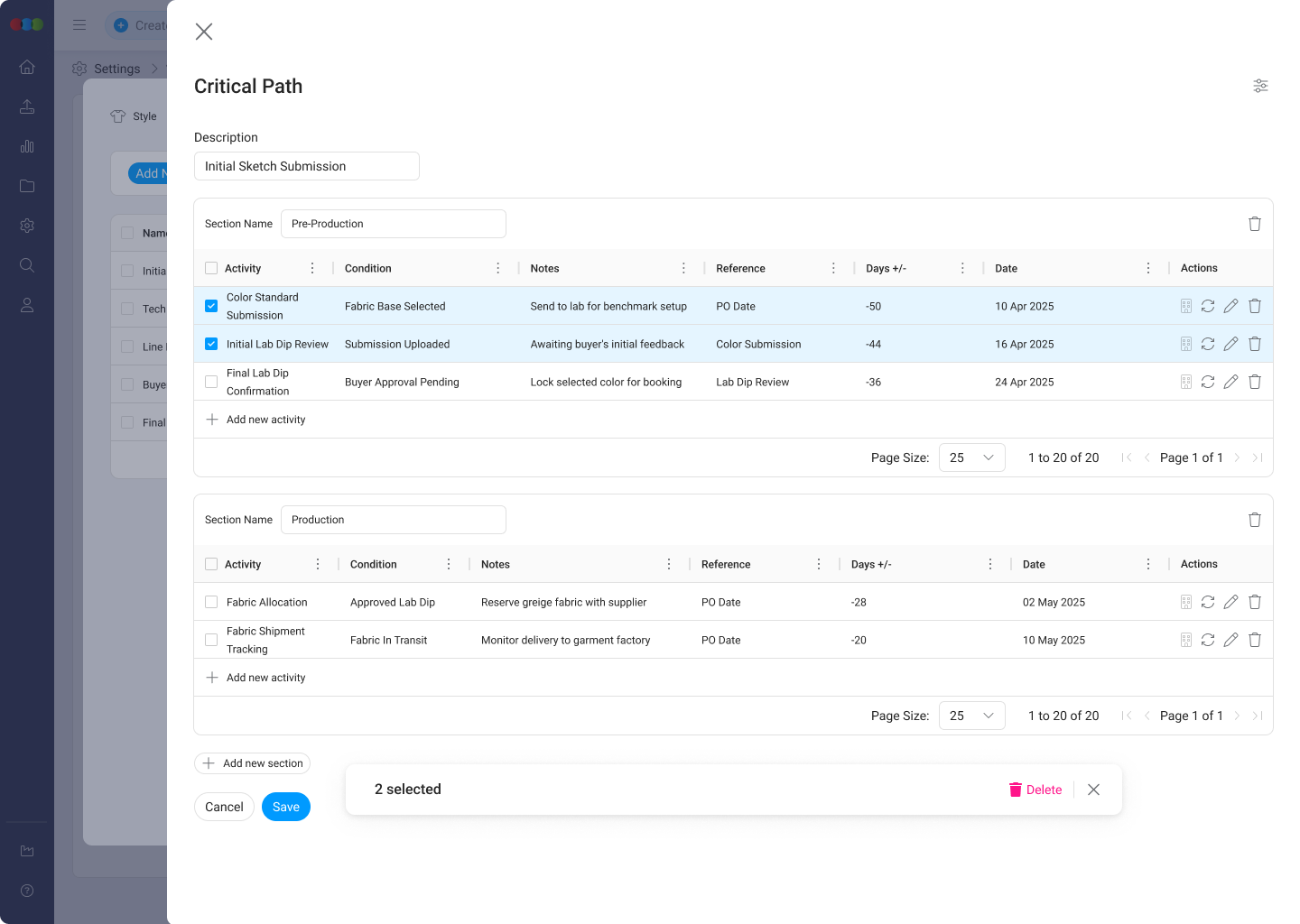Click the edit pencil for Fabric Allocation

click(1230, 602)
